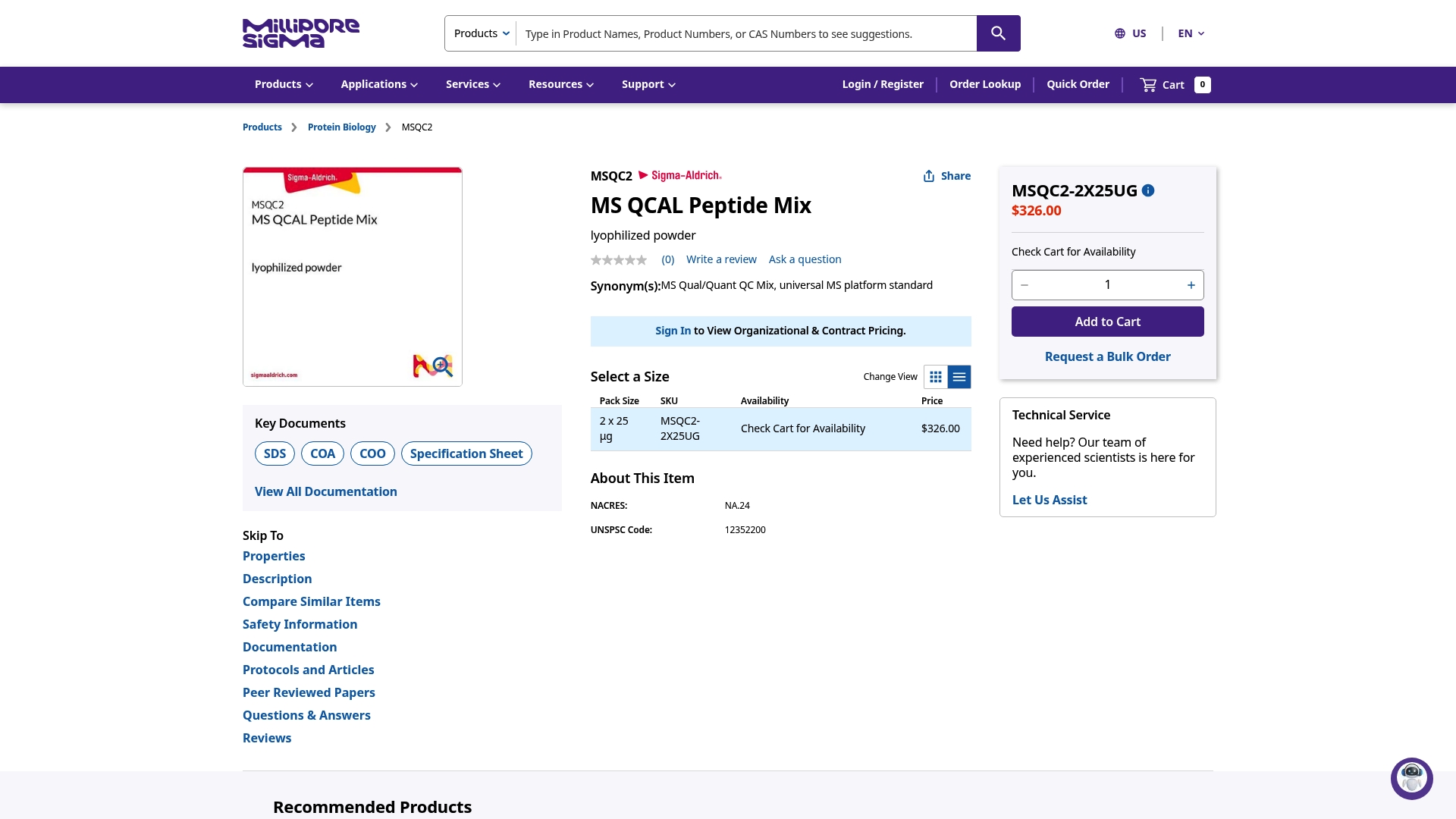Viewport: 1456px width, 819px height.
Task: Open the COA document
Action: (x=322, y=453)
